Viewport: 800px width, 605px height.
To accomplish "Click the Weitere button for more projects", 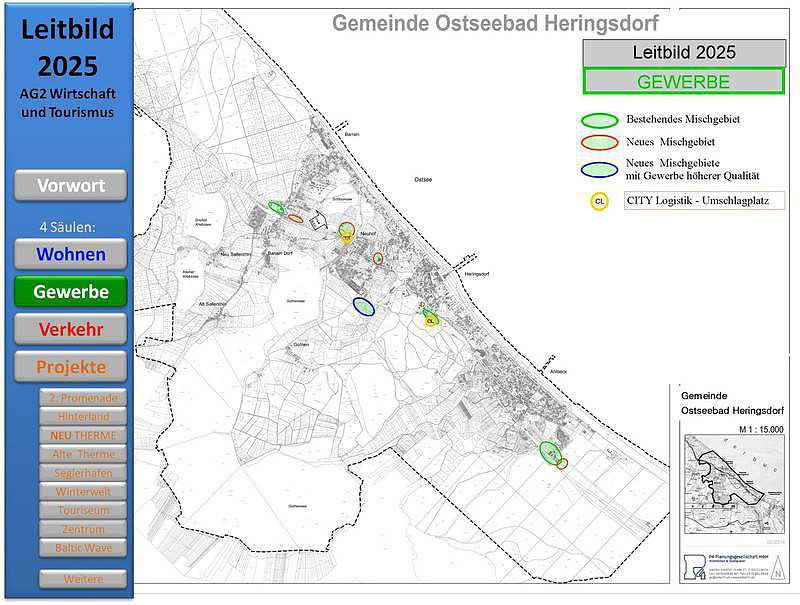I will [x=83, y=579].
